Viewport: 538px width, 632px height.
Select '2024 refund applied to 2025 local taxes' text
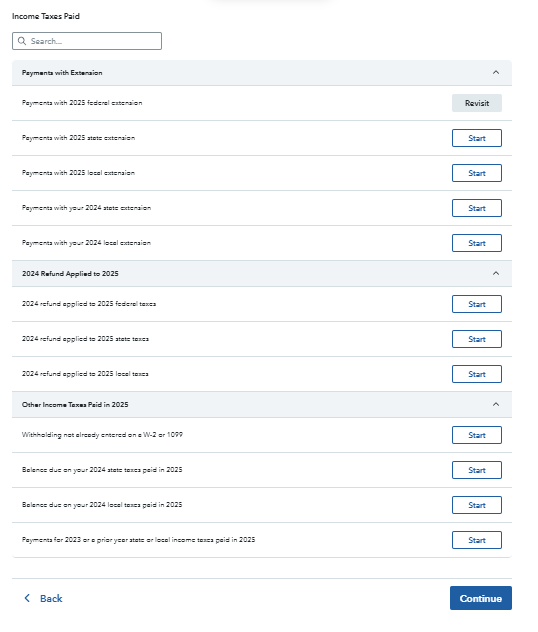click(x=85, y=374)
